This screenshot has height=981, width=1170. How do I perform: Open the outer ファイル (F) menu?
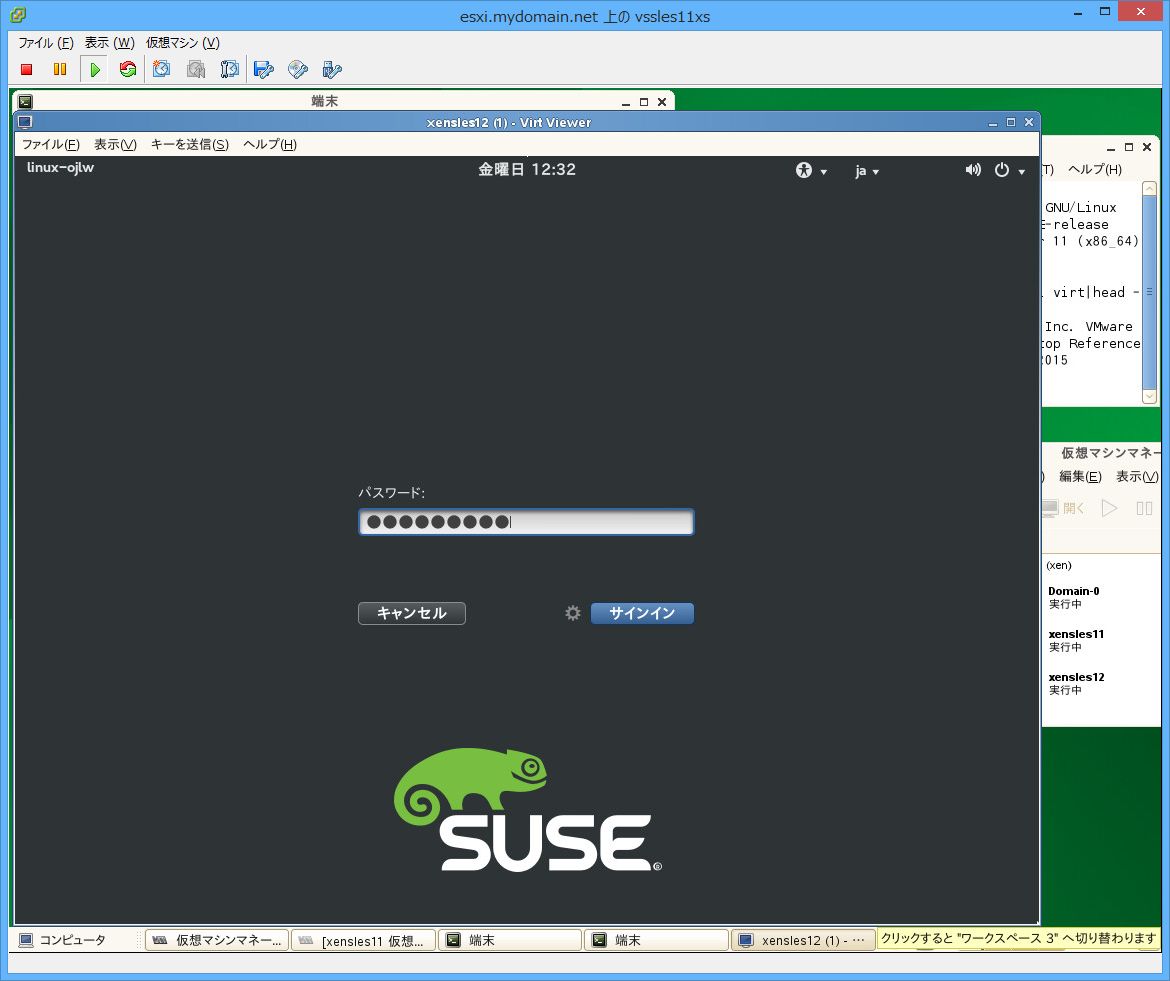click(46, 43)
